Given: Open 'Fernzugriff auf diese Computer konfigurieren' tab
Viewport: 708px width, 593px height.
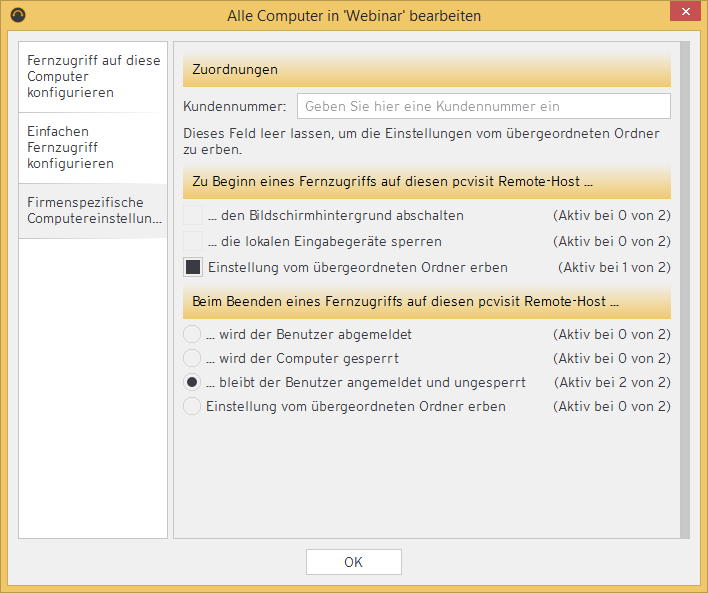Looking at the screenshot, I should click(x=93, y=76).
